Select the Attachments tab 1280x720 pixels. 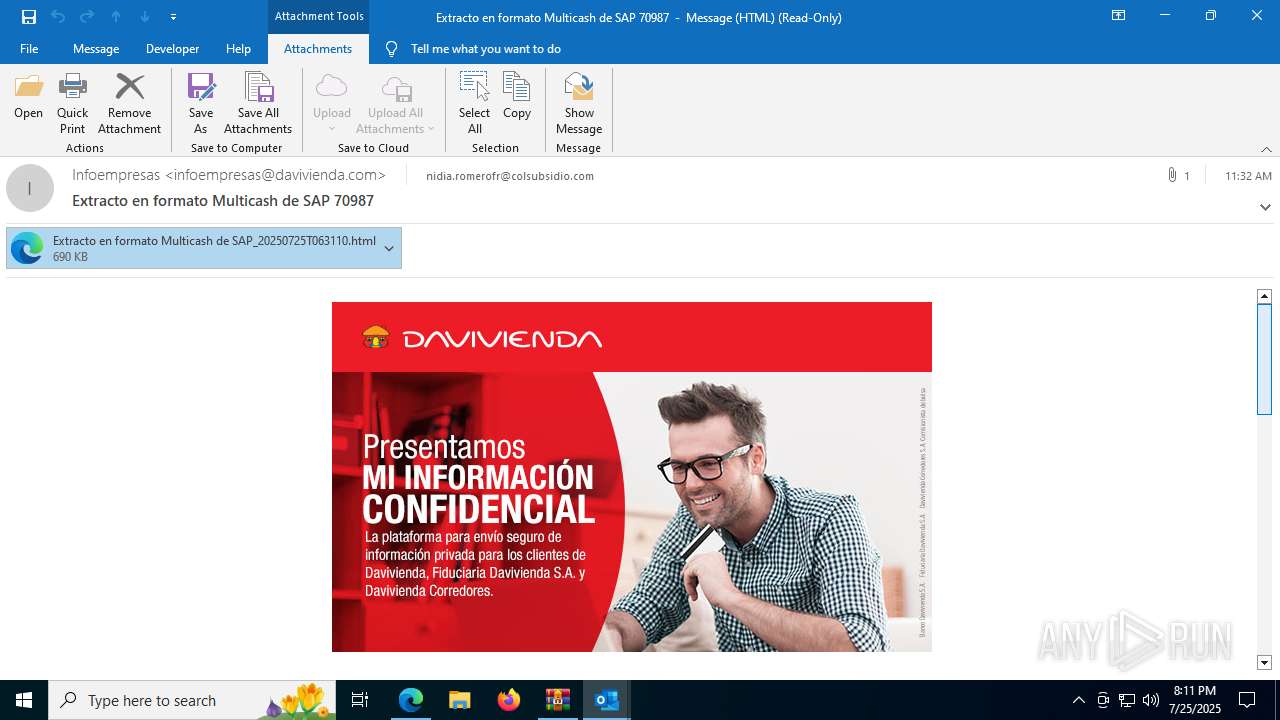coord(318,49)
